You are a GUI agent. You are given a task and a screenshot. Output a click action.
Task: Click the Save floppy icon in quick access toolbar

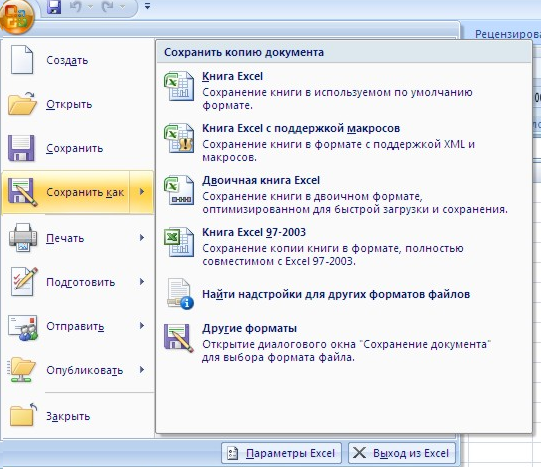pos(54,7)
